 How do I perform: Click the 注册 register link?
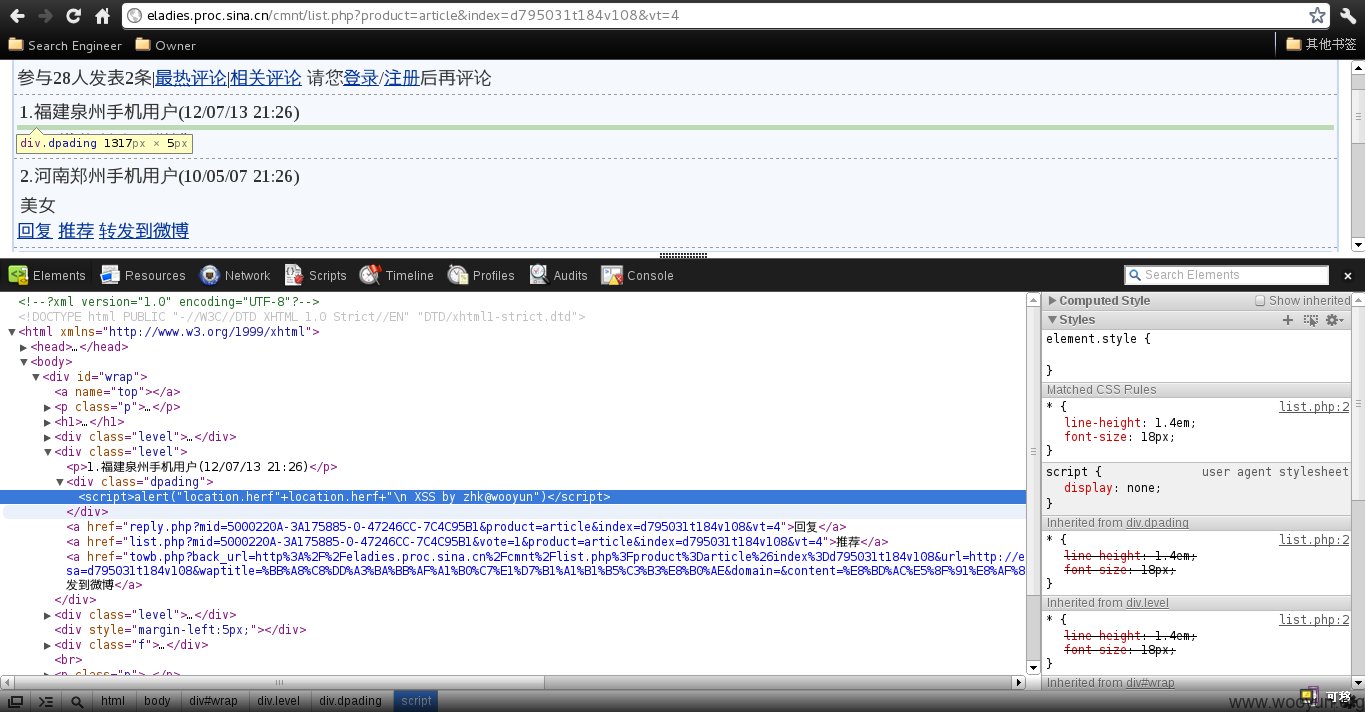pyautogui.click(x=402, y=78)
